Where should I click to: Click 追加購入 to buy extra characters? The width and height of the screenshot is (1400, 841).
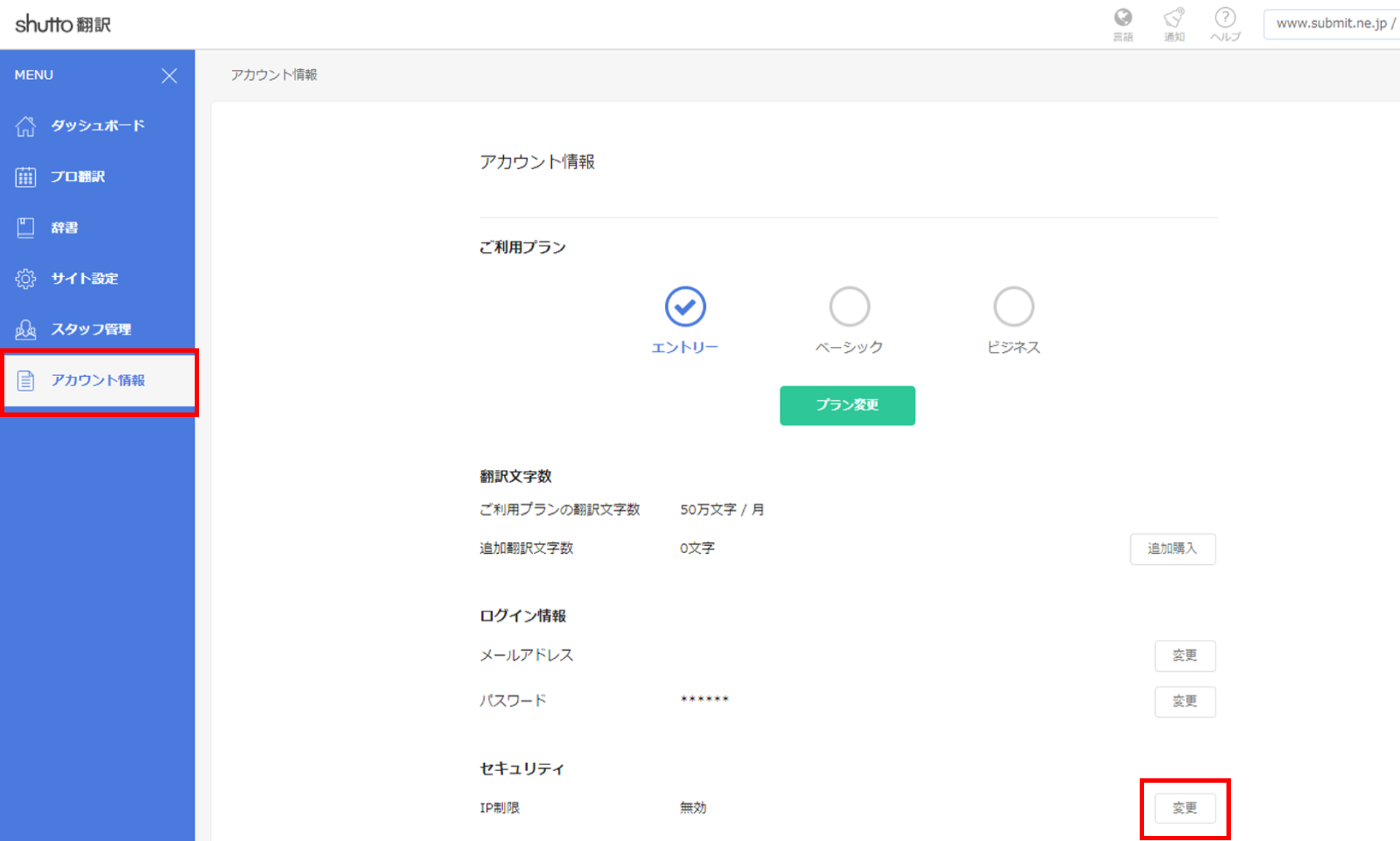1172,549
